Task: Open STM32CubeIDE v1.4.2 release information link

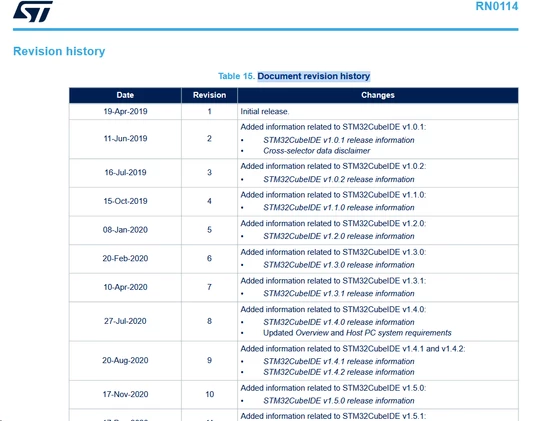Action: click(338, 372)
